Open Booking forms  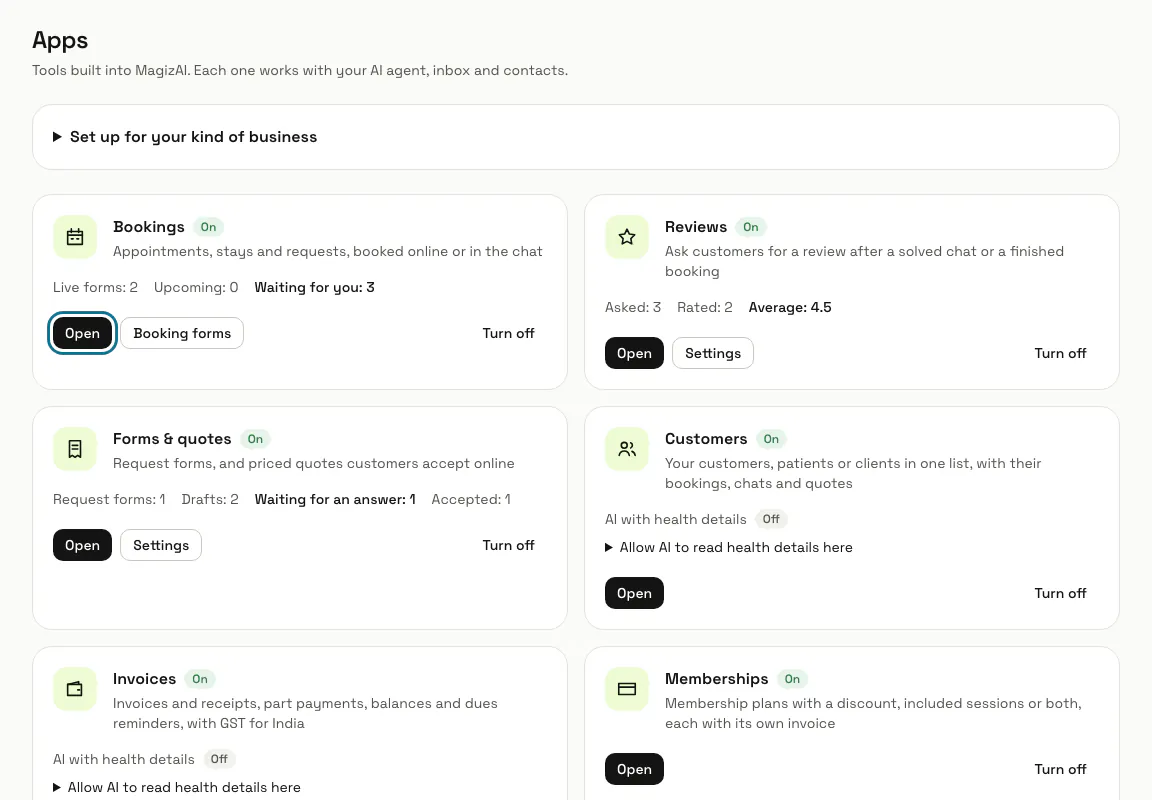tap(182, 334)
